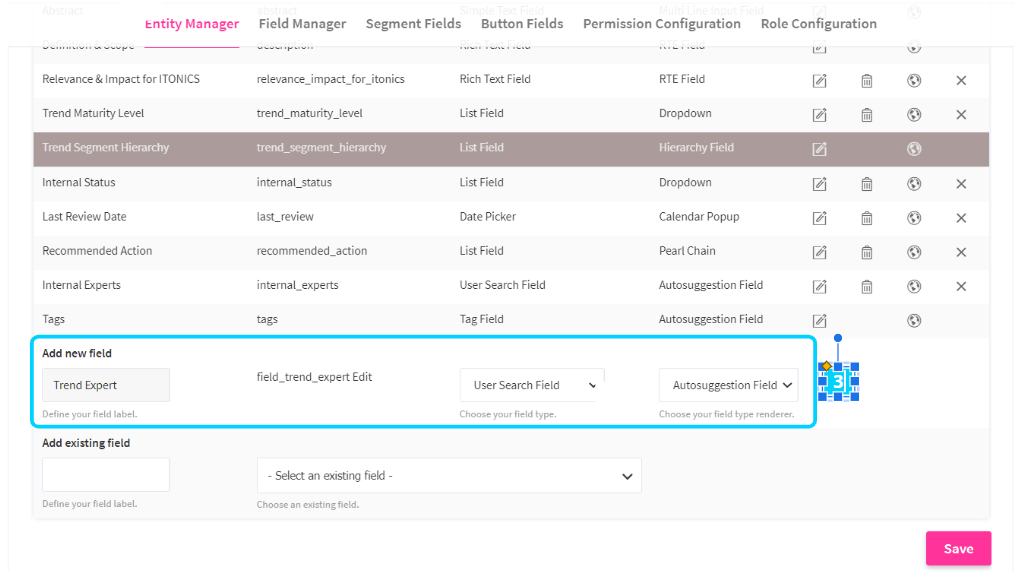
Task: Focus the Add existing field label input
Action: (x=106, y=475)
